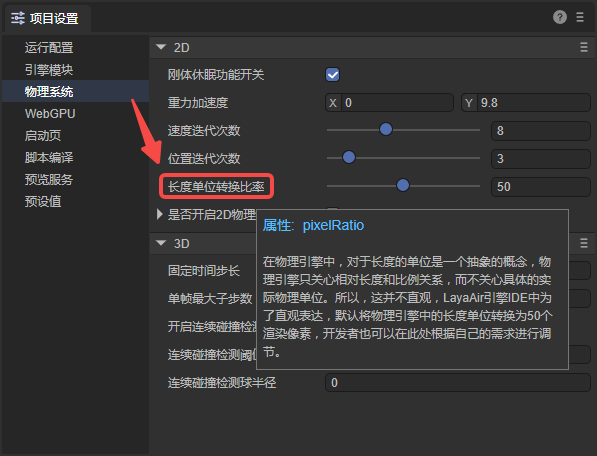Open the panel menu beside the help icon
This screenshot has height=456, width=597.
tap(580, 17)
